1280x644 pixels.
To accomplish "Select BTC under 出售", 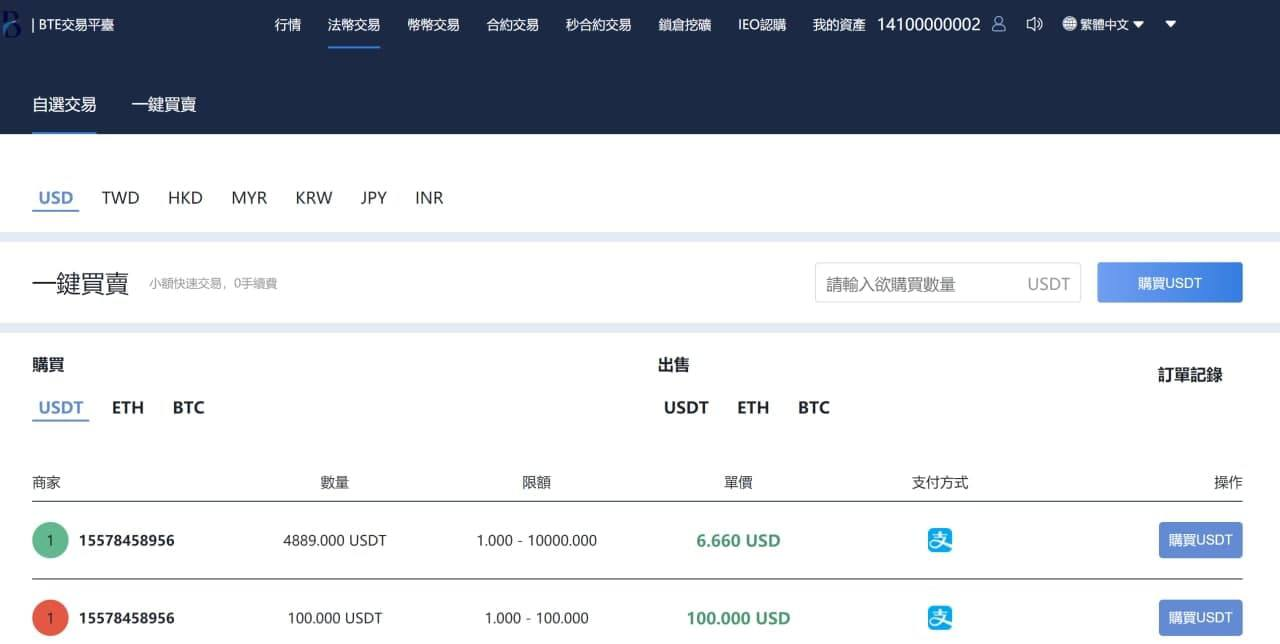I will (814, 407).
